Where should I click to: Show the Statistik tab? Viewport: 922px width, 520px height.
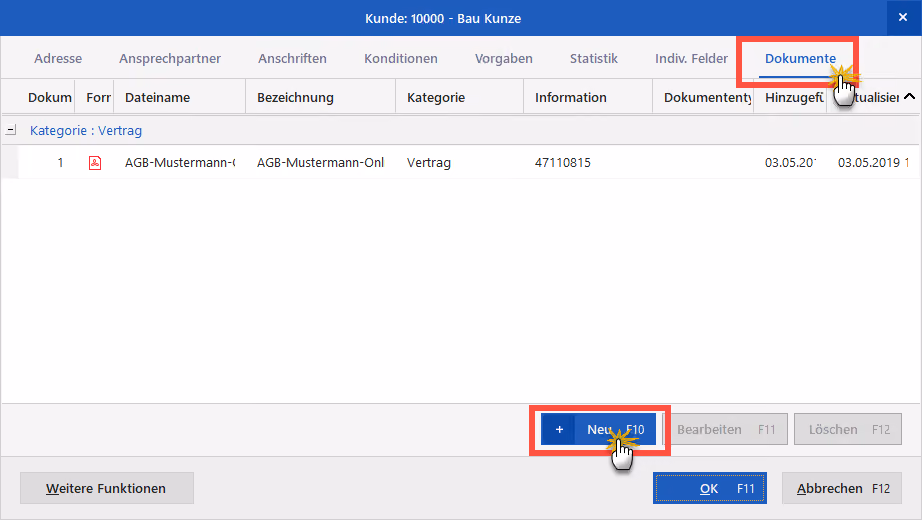(x=593, y=58)
